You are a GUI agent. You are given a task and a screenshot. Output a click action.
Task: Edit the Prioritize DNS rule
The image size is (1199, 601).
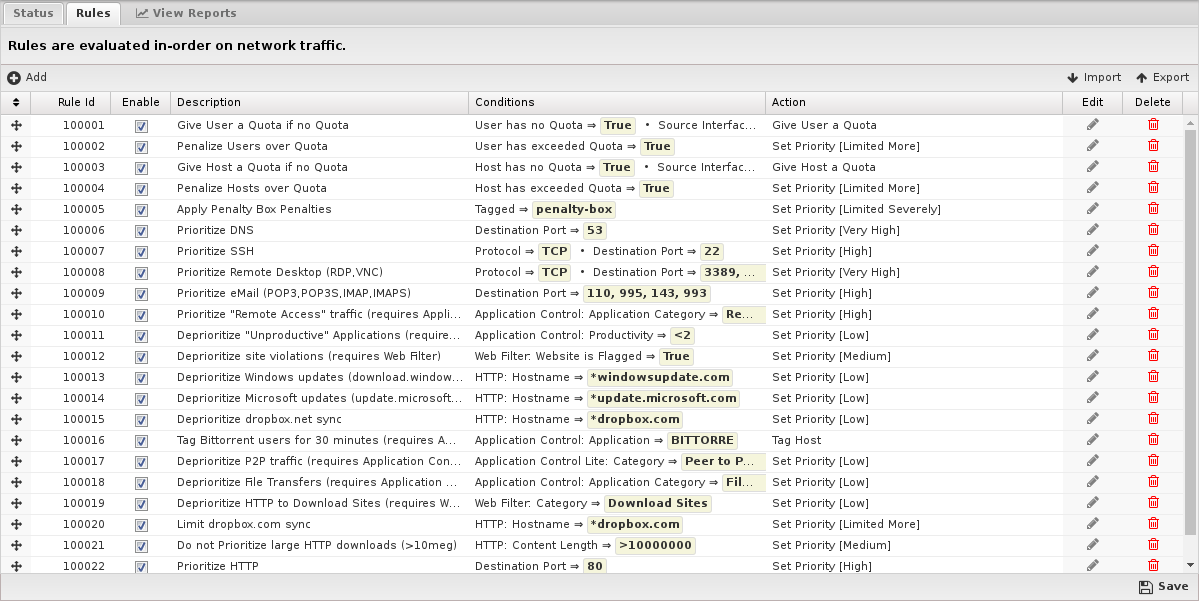[x=1092, y=229]
